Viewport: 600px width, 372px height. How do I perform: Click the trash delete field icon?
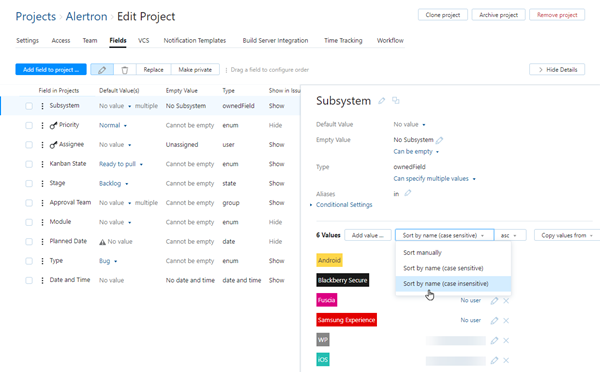[x=125, y=70]
